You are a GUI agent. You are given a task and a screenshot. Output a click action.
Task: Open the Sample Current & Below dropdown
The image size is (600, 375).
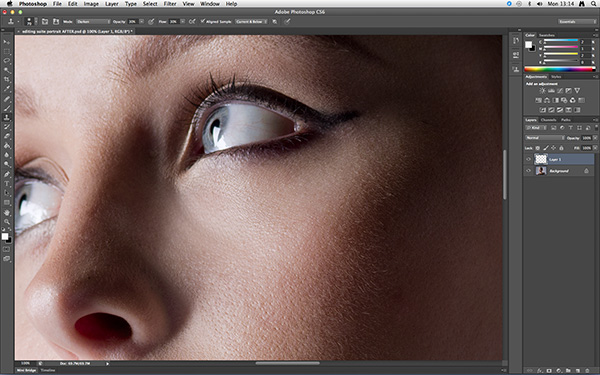[251, 21]
